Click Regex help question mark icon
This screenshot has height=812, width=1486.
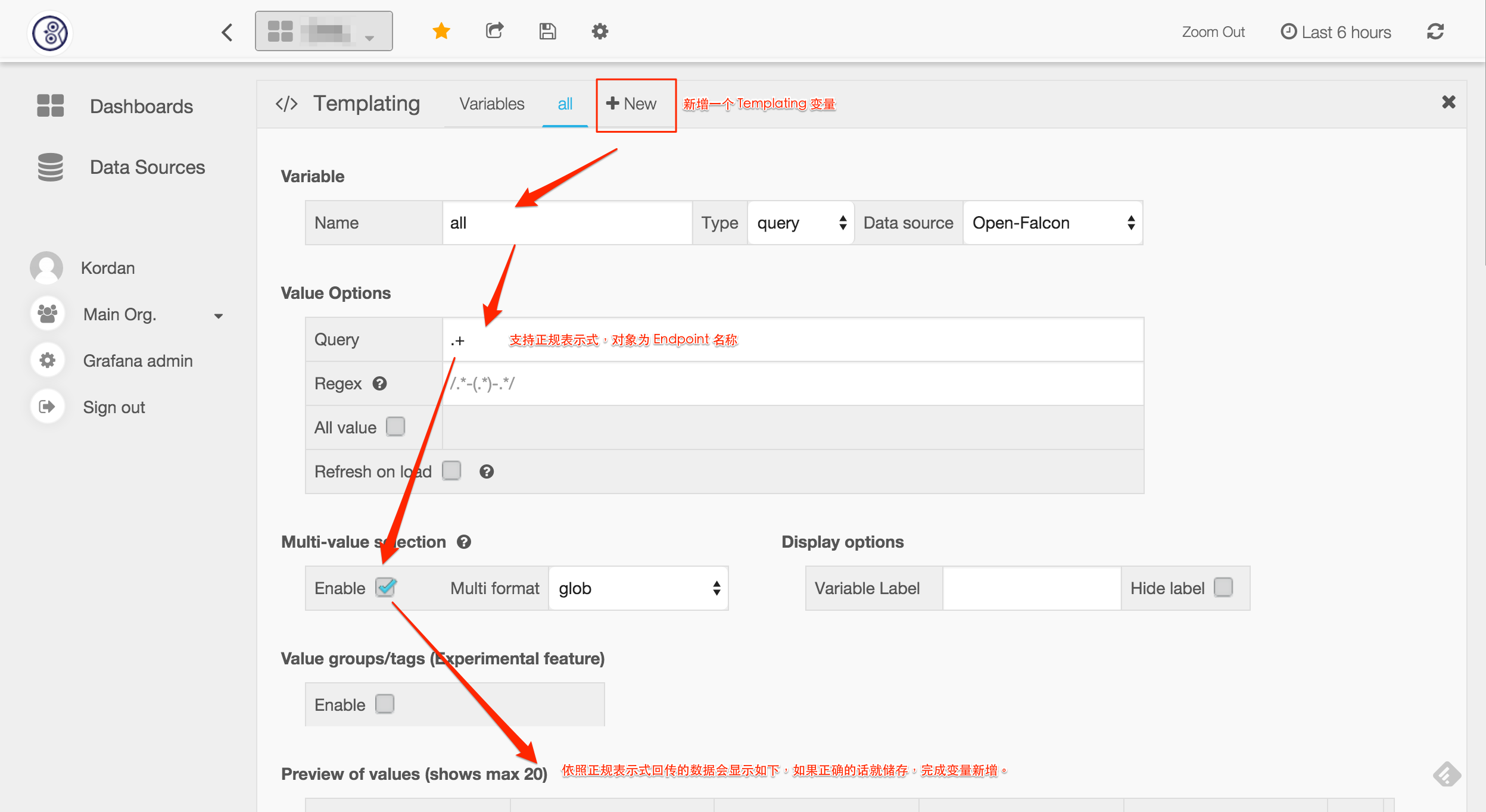coord(379,384)
